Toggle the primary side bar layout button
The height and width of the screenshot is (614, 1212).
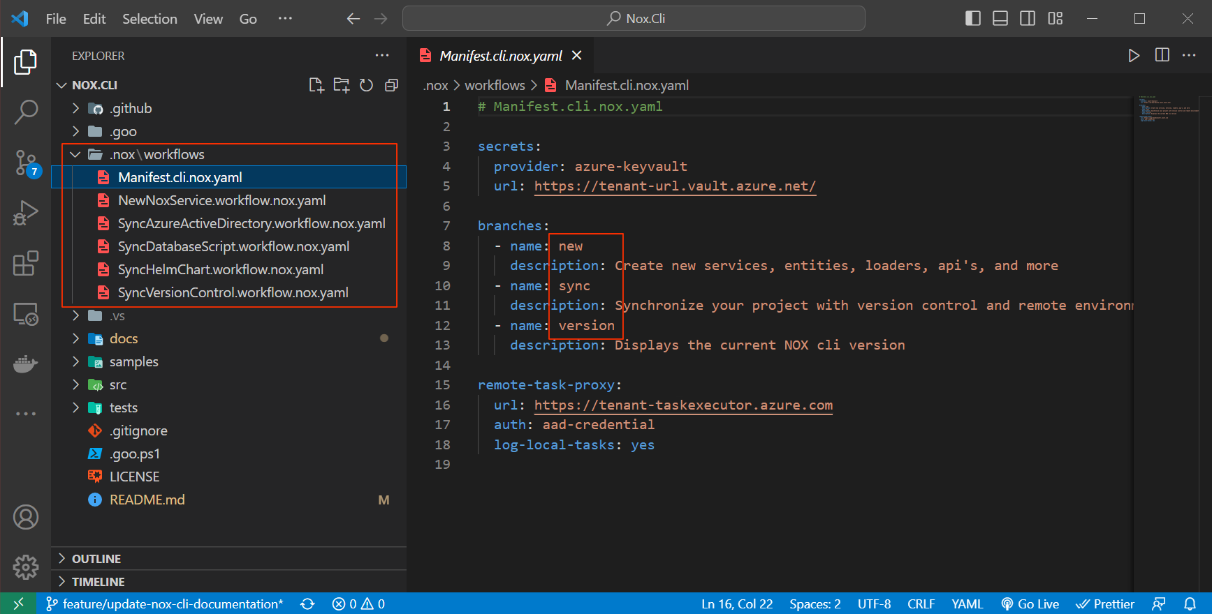973,19
